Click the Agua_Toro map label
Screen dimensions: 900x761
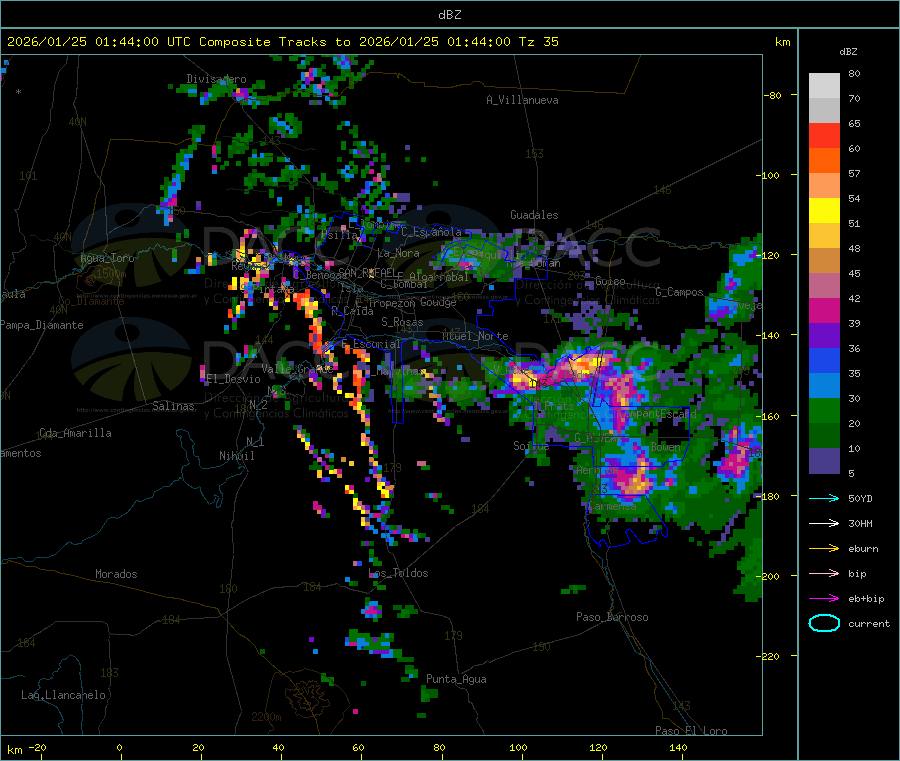pos(107,258)
